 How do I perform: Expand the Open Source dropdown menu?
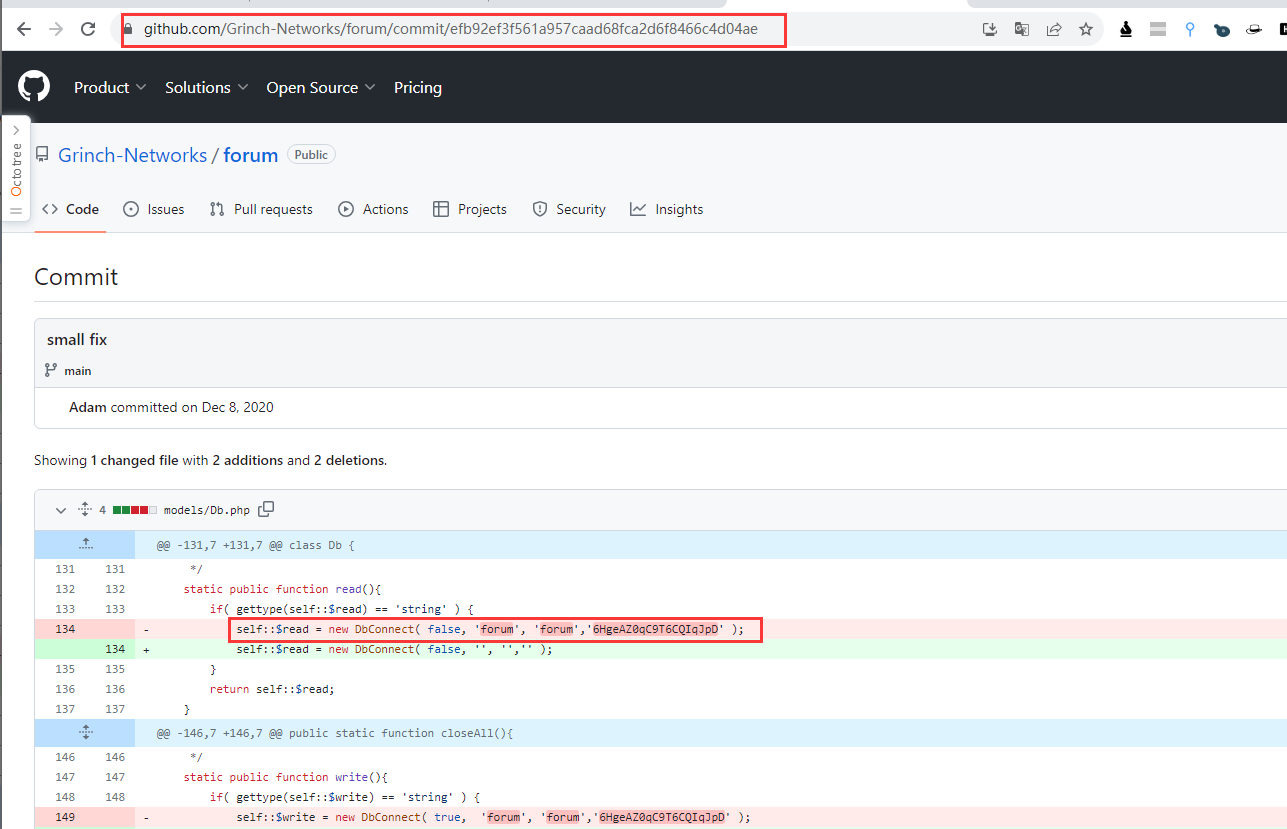(321, 88)
